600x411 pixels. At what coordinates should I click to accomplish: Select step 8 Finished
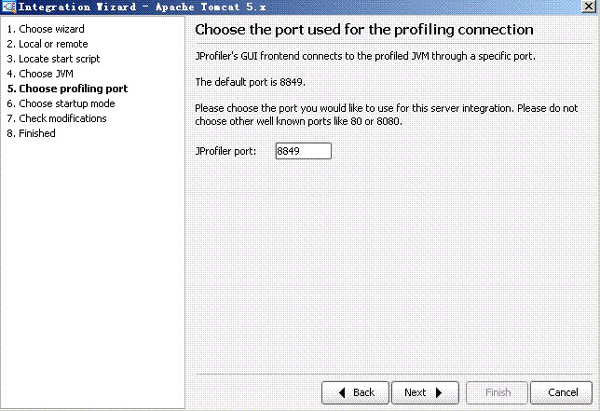[31, 133]
